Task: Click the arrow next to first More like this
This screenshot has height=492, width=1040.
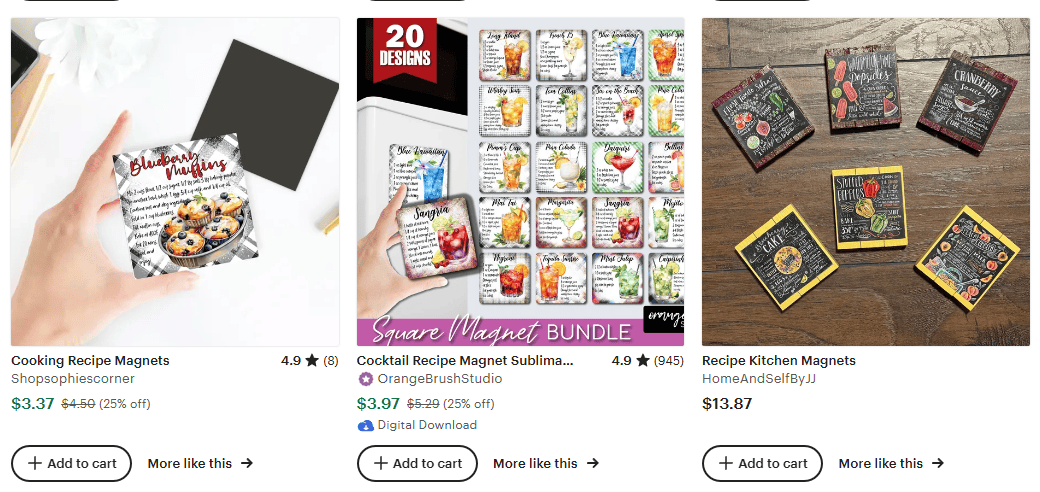Action: click(x=247, y=463)
